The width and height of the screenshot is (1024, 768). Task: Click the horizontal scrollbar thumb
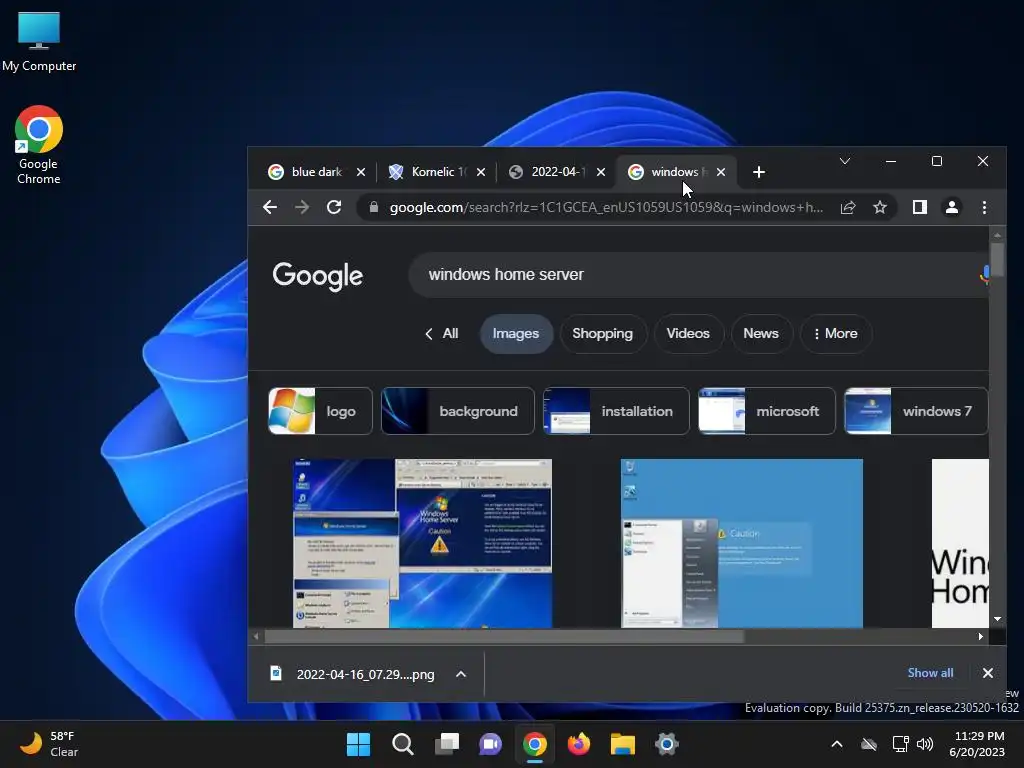(504, 637)
